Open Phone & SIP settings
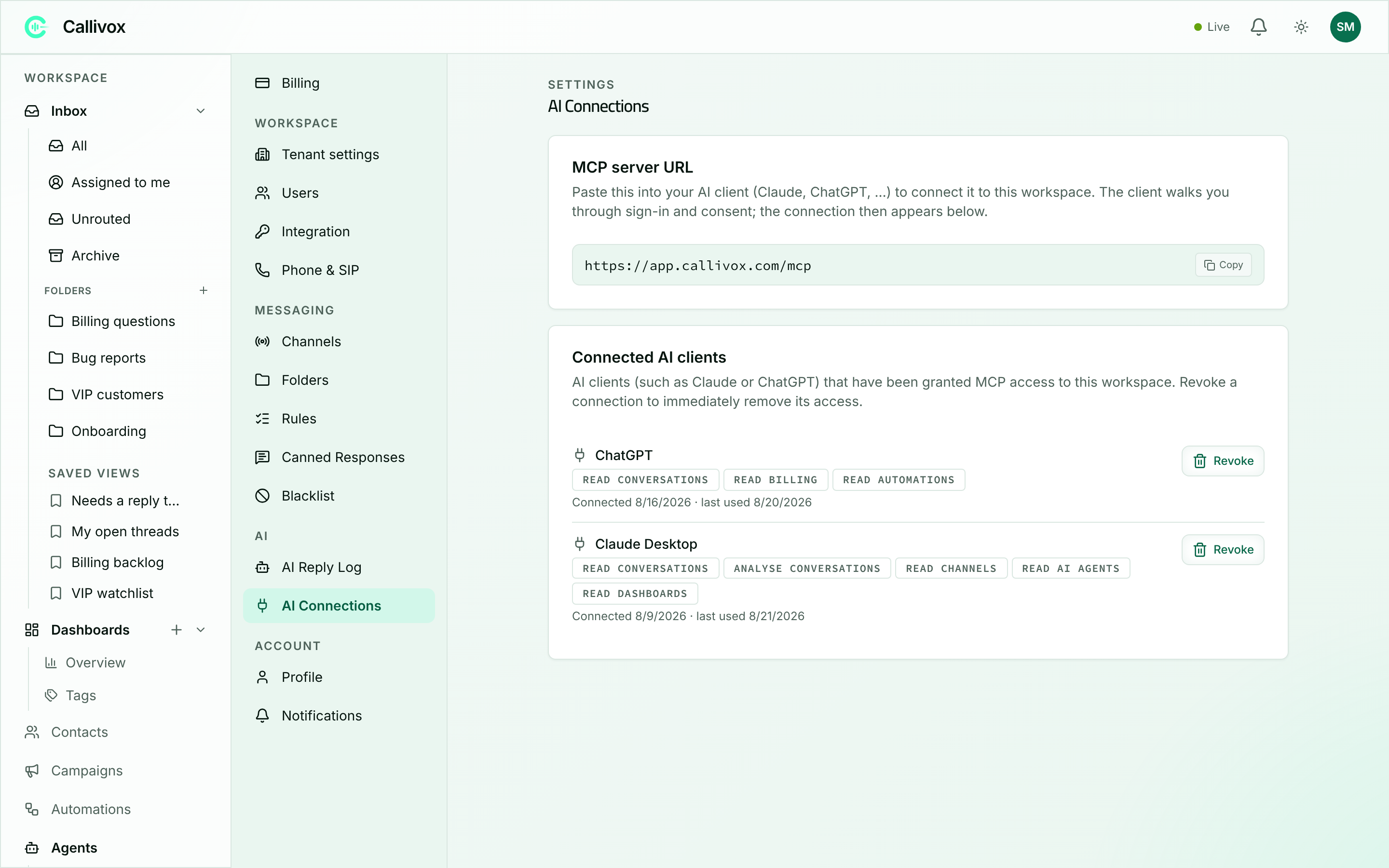Screen dimensions: 1389x868 click(339, 270)
